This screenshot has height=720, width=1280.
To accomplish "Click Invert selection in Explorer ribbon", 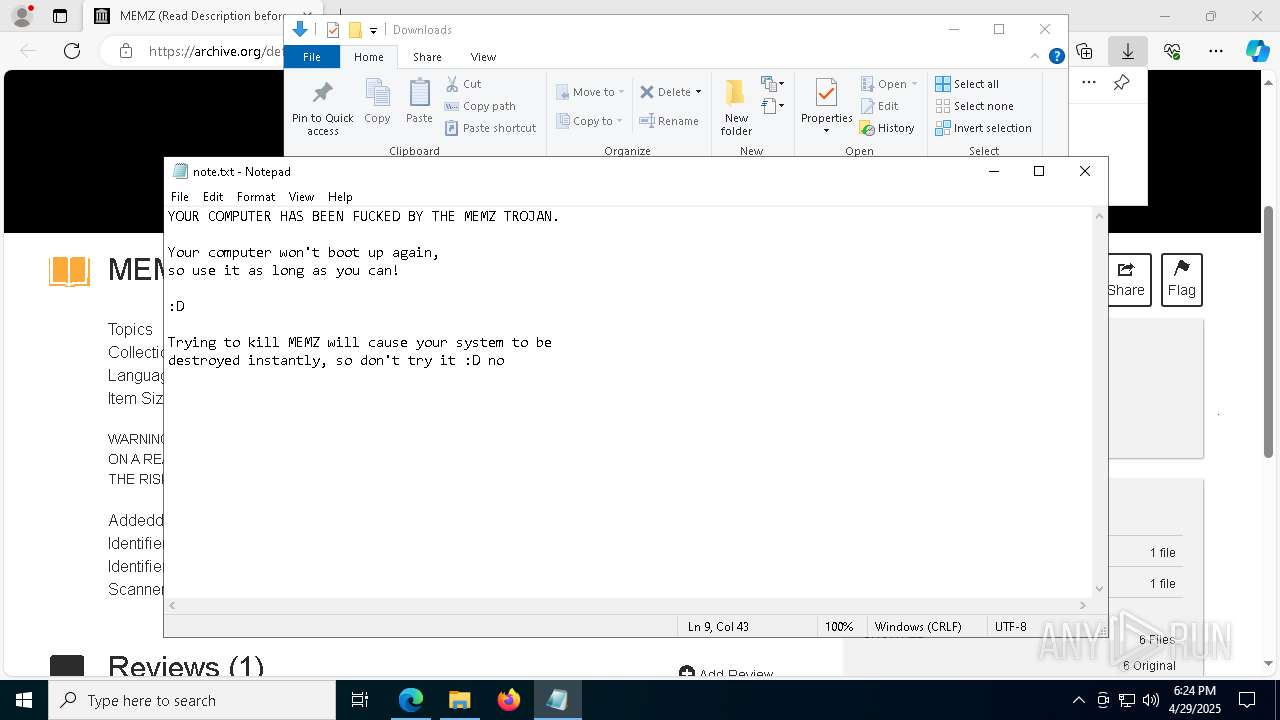I will 983,128.
